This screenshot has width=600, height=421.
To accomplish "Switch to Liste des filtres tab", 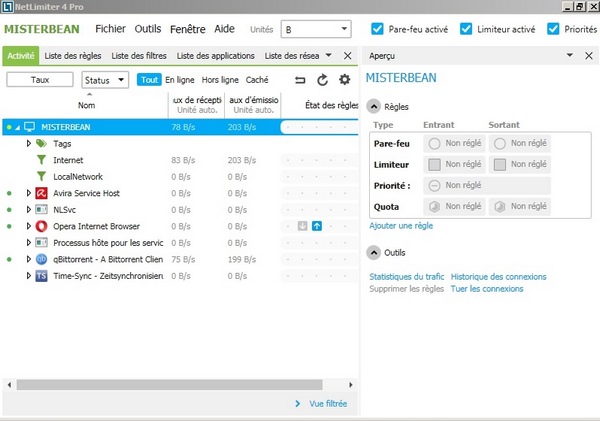I will [139, 56].
